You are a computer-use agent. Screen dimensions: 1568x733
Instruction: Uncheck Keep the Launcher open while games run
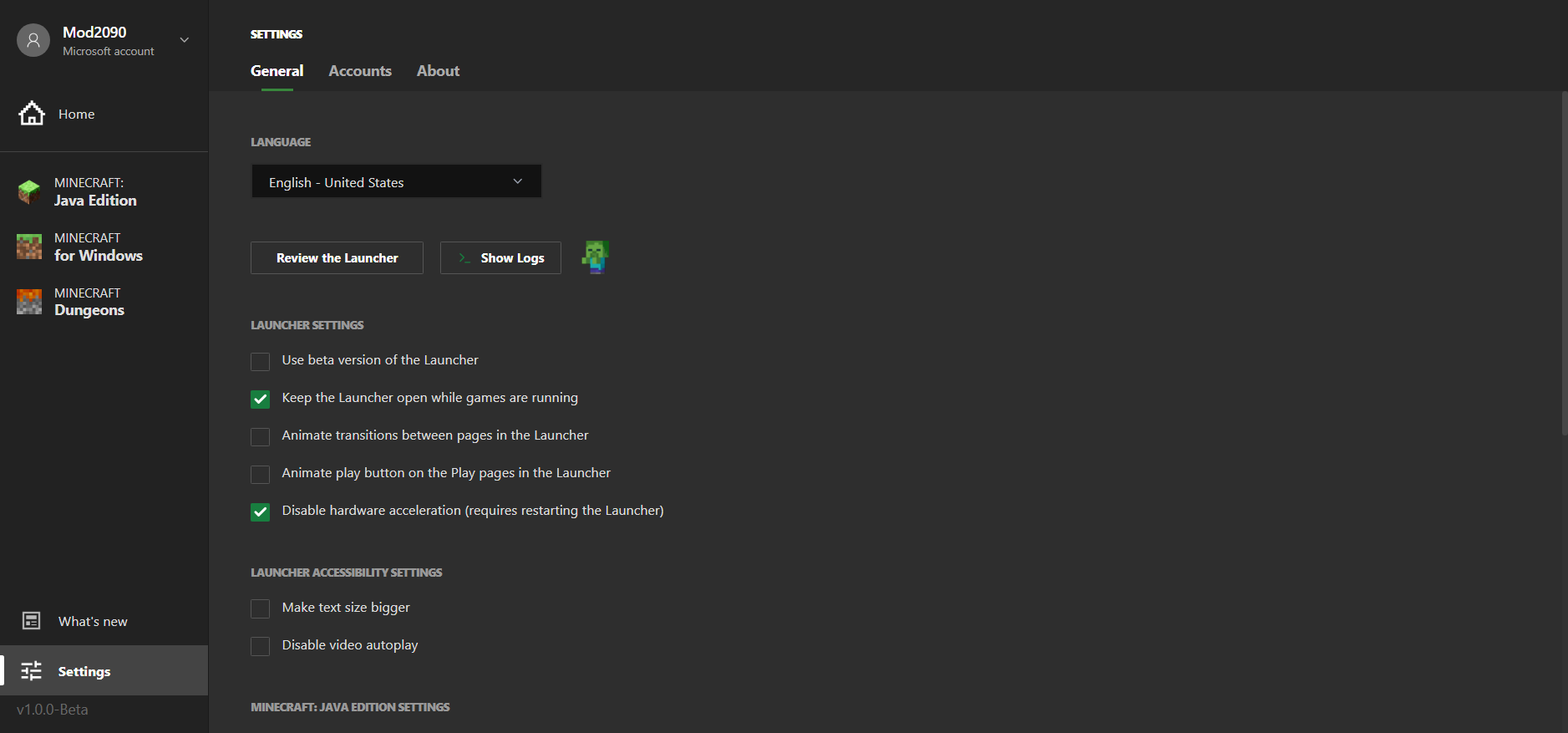click(x=261, y=399)
